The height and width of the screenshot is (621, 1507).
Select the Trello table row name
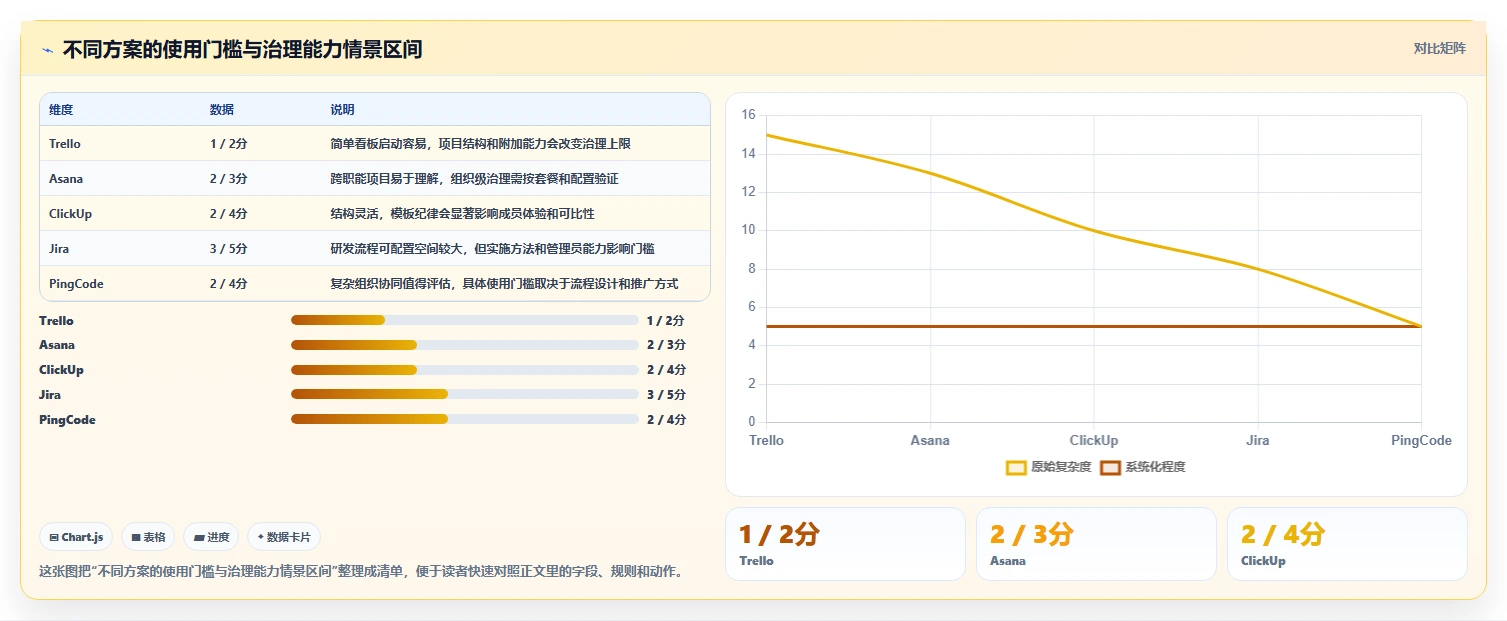point(65,144)
